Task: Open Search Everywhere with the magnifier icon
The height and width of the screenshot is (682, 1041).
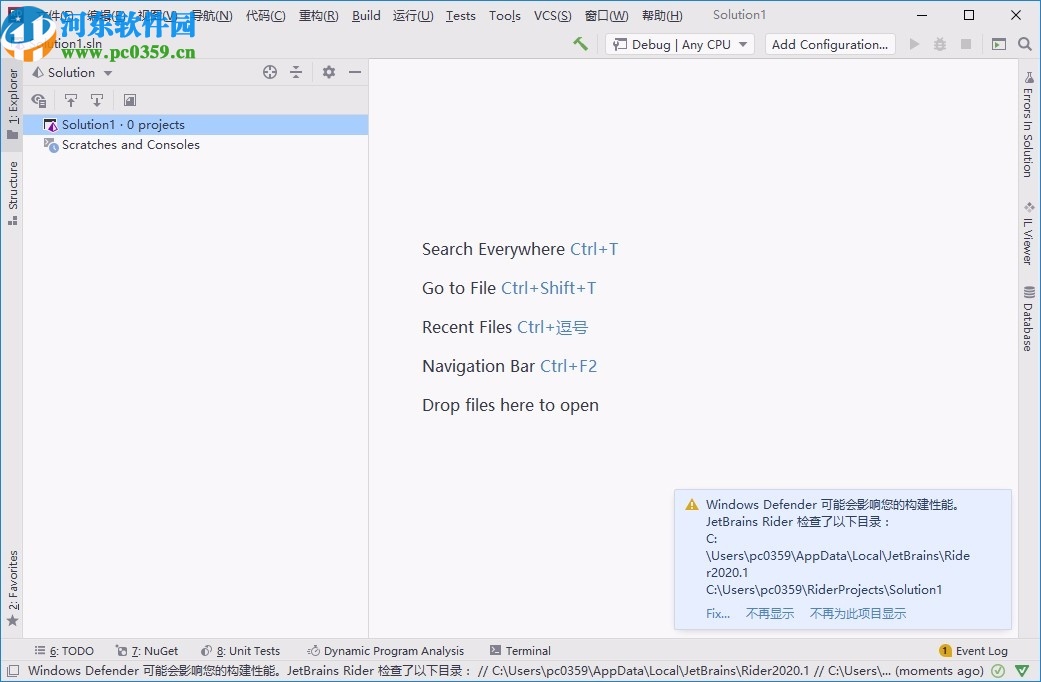Action: pyautogui.click(x=1024, y=44)
